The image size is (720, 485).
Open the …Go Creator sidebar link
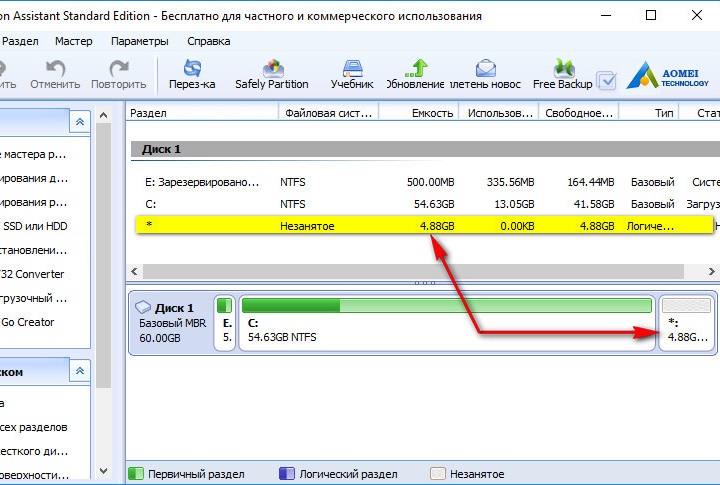pos(28,322)
